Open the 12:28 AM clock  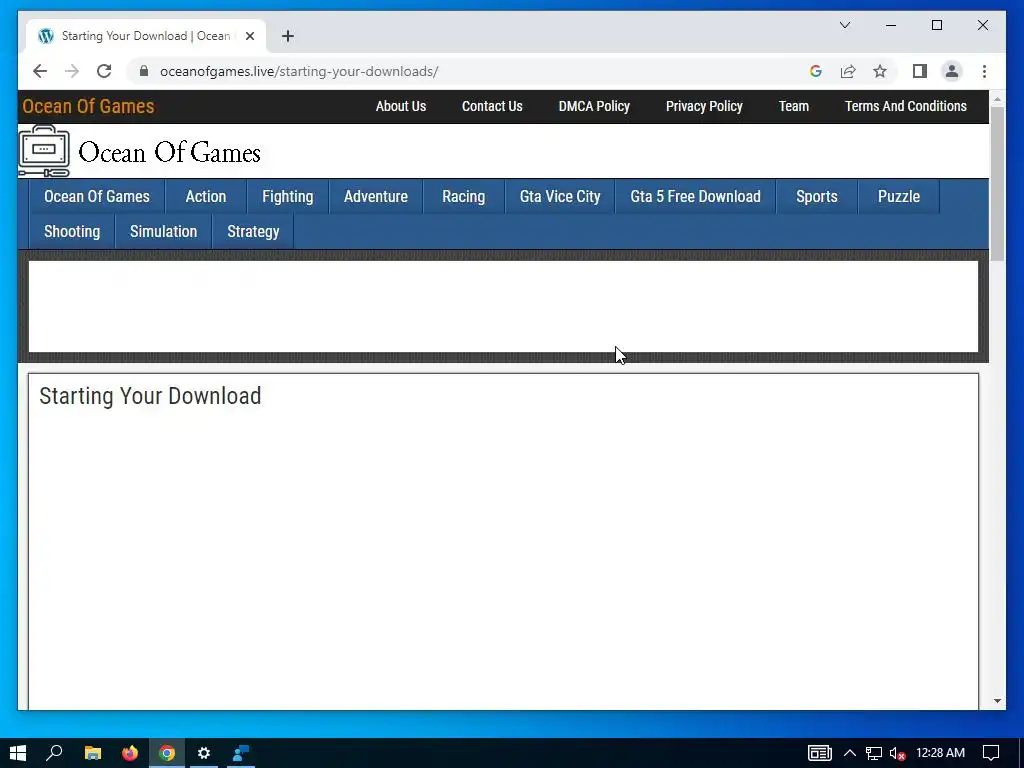(940, 753)
